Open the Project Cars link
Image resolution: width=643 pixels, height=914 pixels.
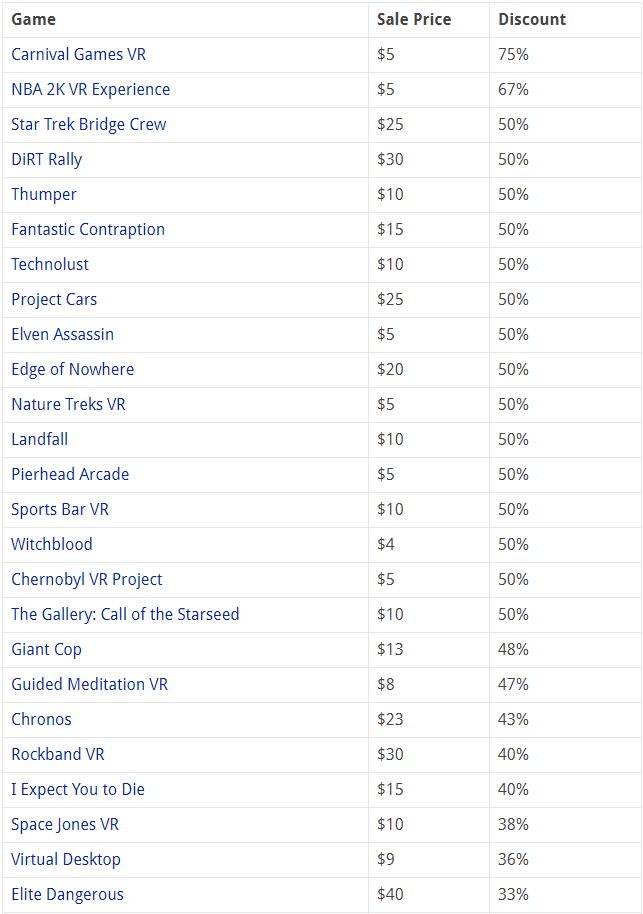[54, 299]
